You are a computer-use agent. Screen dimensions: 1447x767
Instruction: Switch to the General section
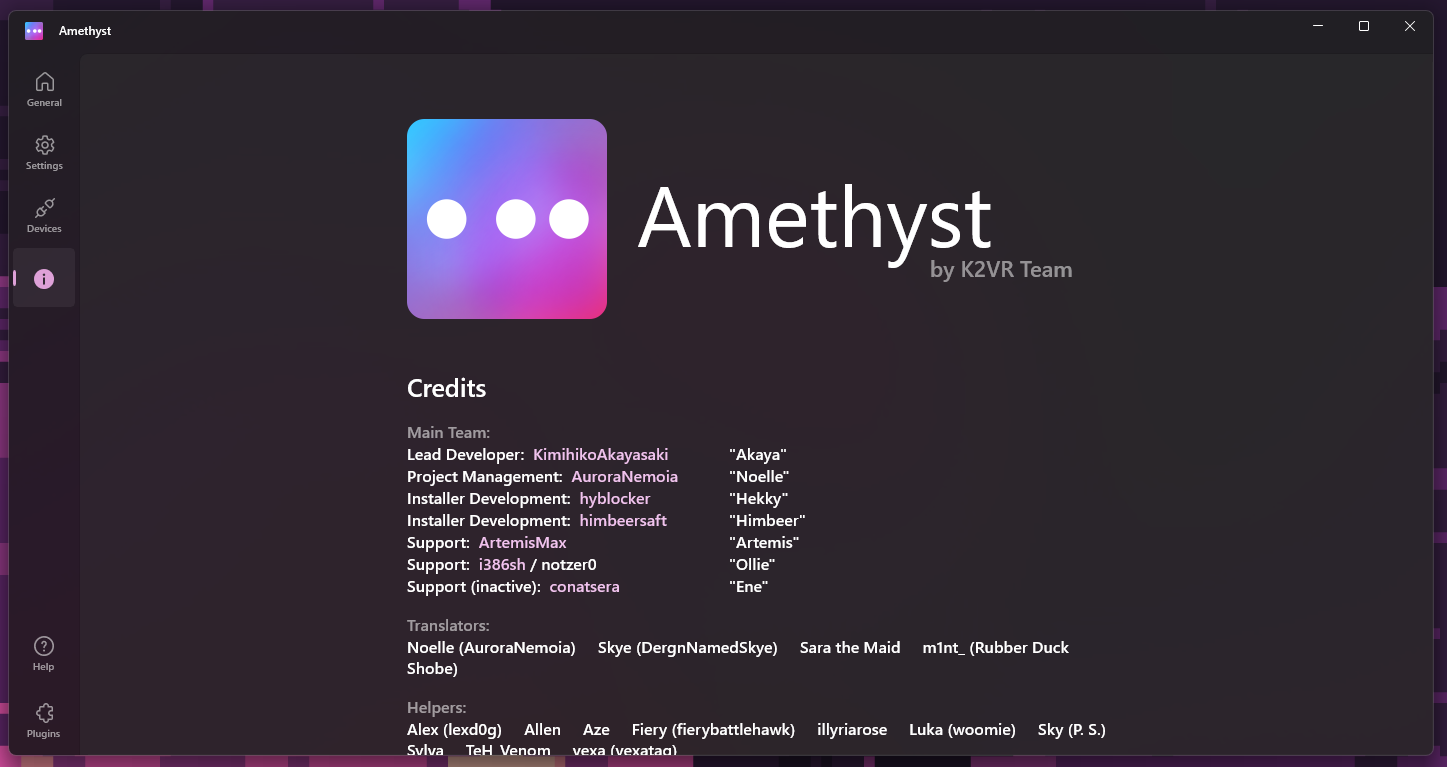coord(44,88)
